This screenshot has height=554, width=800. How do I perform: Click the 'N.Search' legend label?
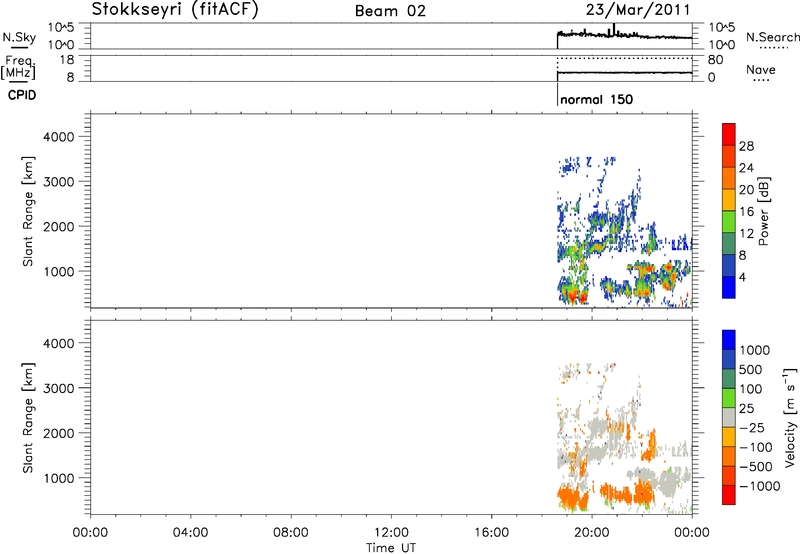click(772, 37)
